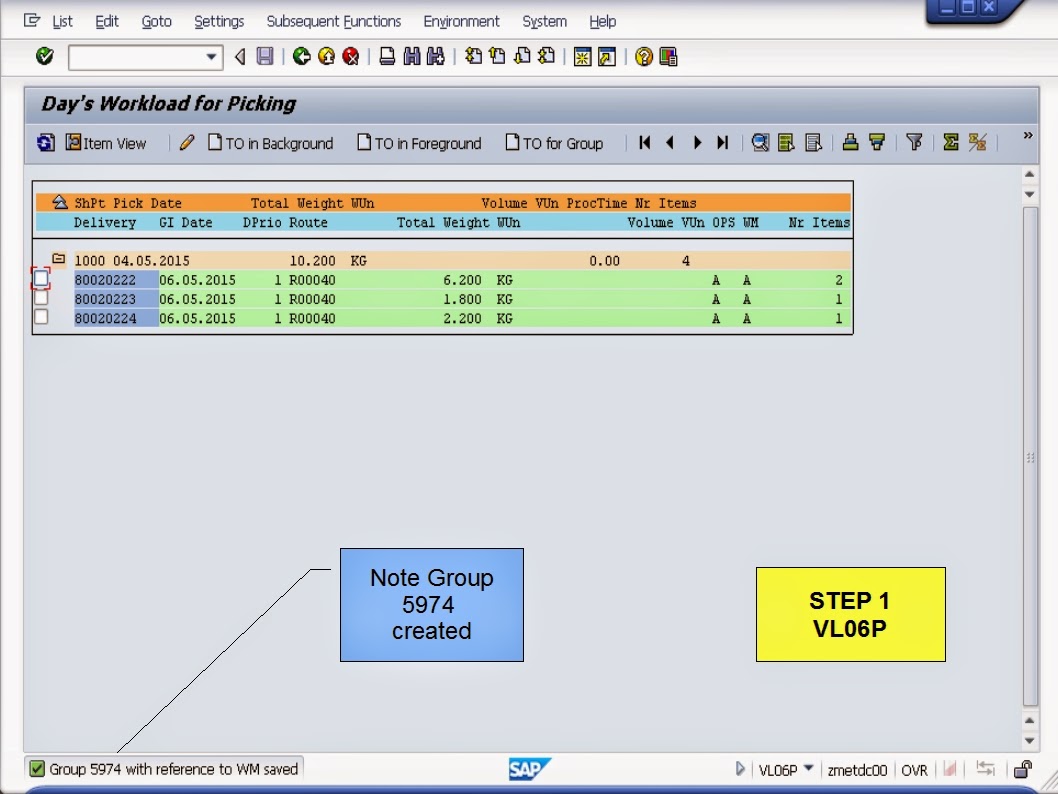Check the row for delivery 80020224
This screenshot has height=794, width=1058.
(x=42, y=317)
